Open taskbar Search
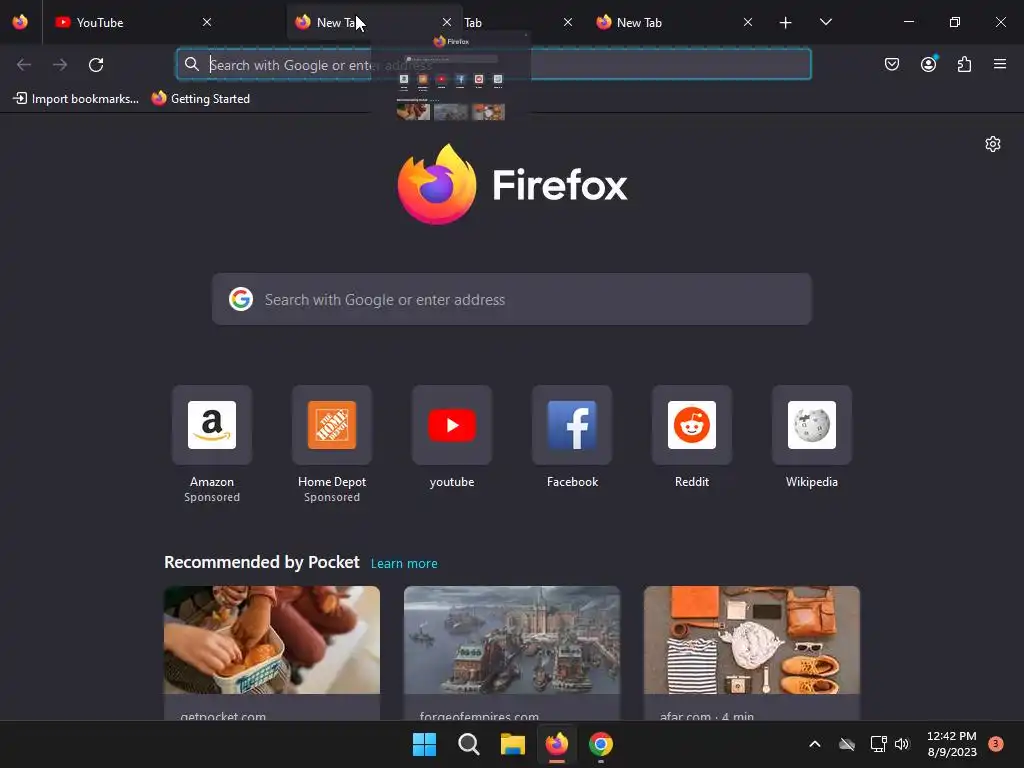The width and height of the screenshot is (1024, 768). [x=468, y=744]
